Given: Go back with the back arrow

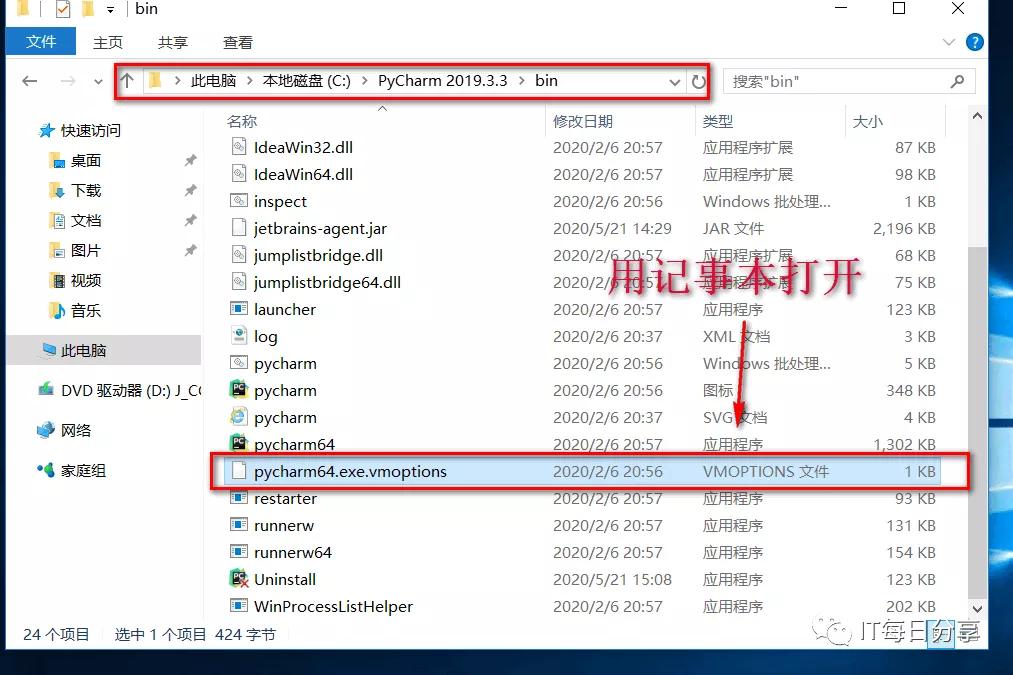Looking at the screenshot, I should [29, 81].
